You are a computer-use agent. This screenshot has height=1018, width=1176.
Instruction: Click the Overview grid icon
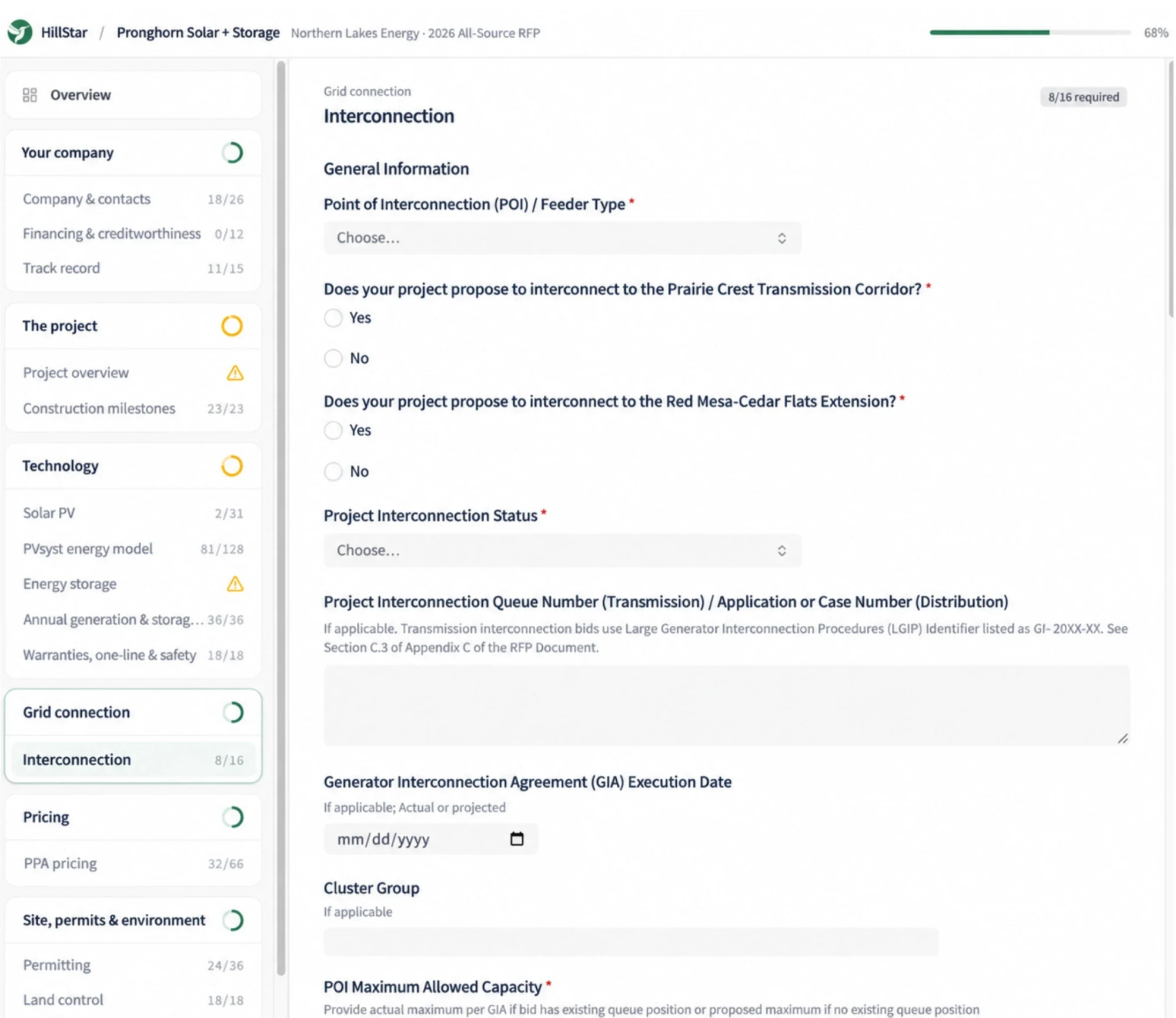(x=29, y=95)
